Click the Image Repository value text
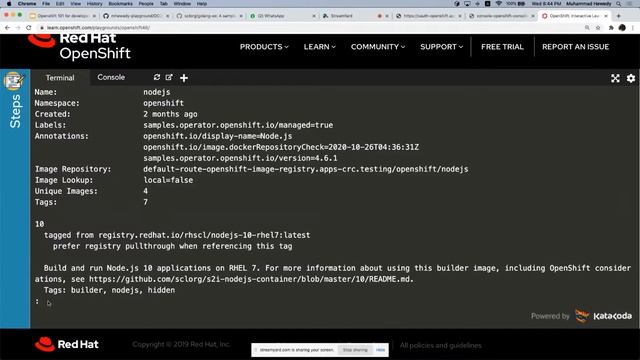 (x=306, y=169)
